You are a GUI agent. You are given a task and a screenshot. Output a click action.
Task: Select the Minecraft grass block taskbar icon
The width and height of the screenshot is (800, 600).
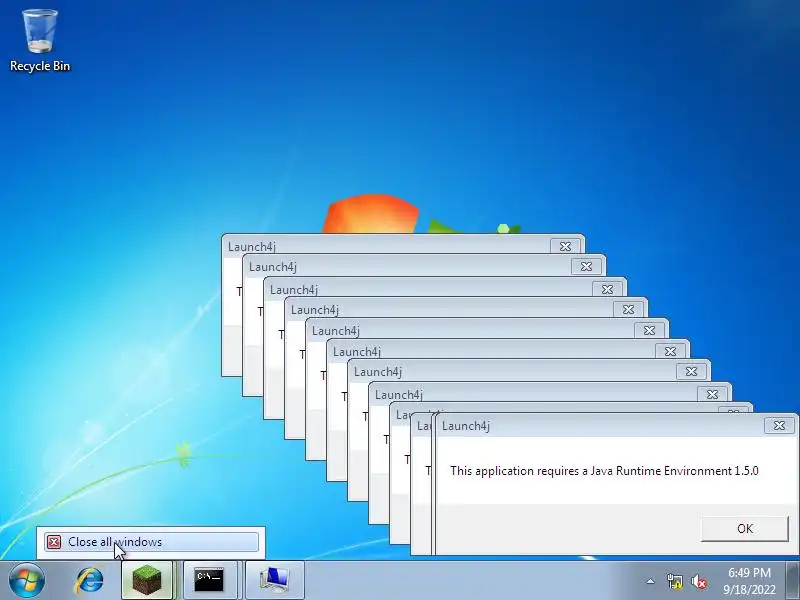pos(147,580)
